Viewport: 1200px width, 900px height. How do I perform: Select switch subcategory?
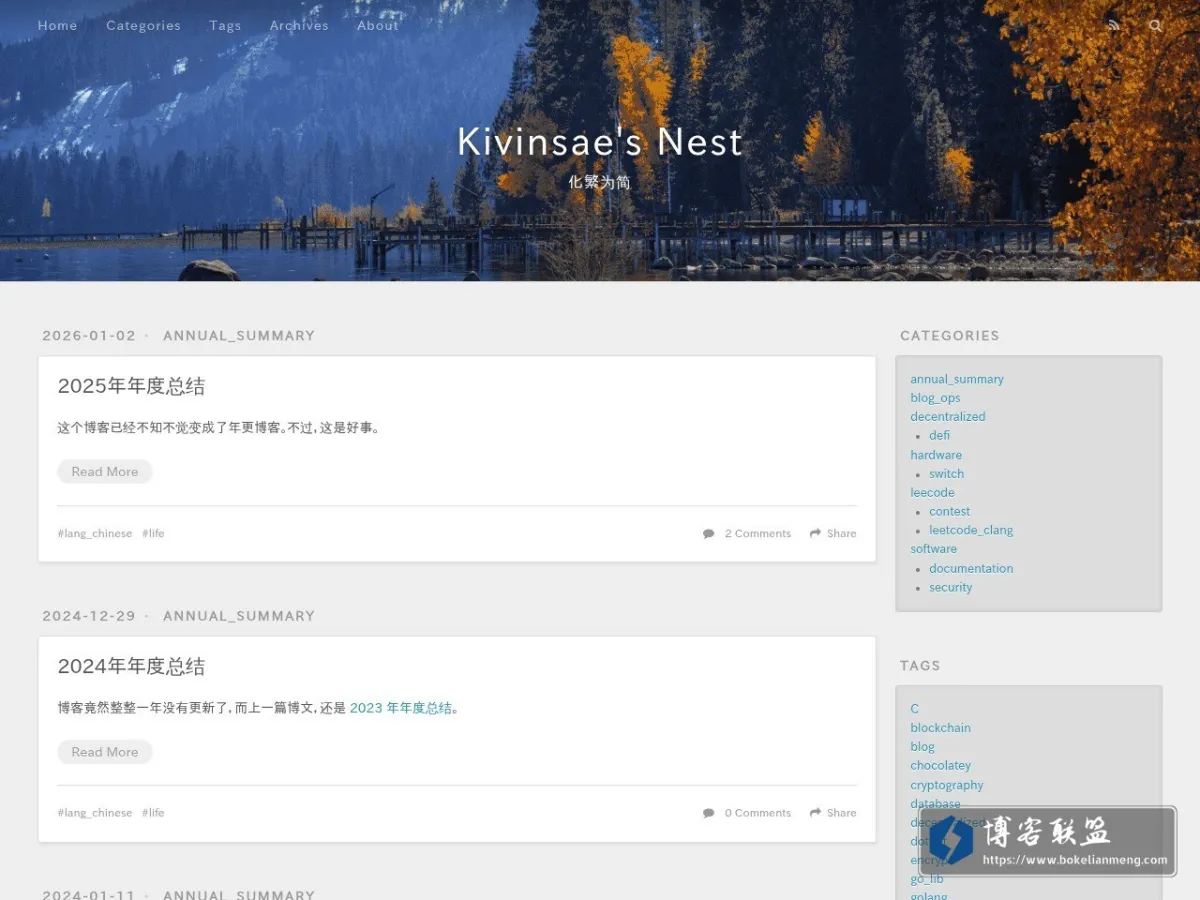[x=946, y=474]
